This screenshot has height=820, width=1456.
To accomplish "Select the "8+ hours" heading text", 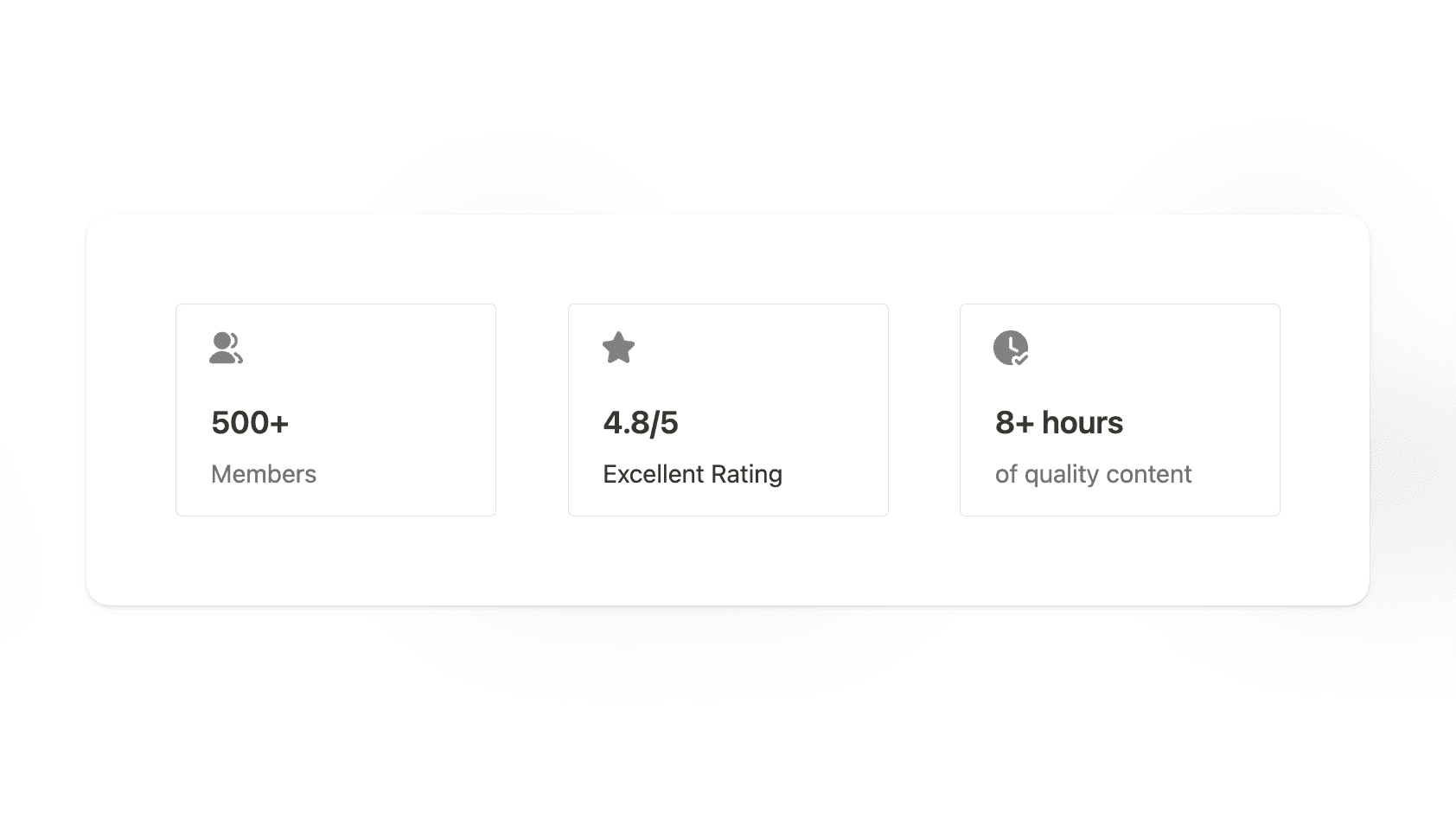I will pos(1059,423).
